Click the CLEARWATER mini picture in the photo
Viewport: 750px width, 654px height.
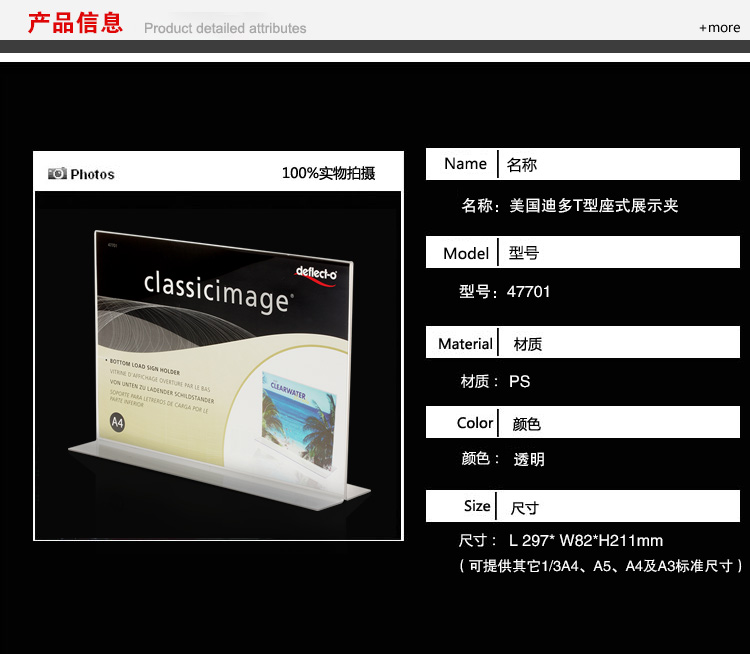point(298,420)
